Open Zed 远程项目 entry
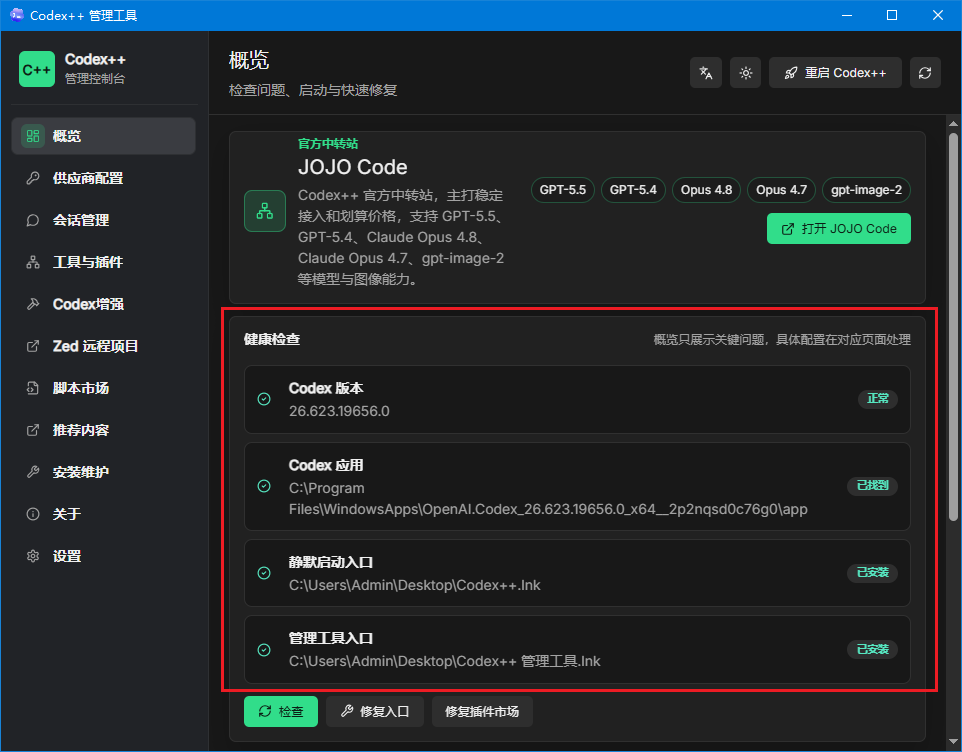 pos(104,346)
